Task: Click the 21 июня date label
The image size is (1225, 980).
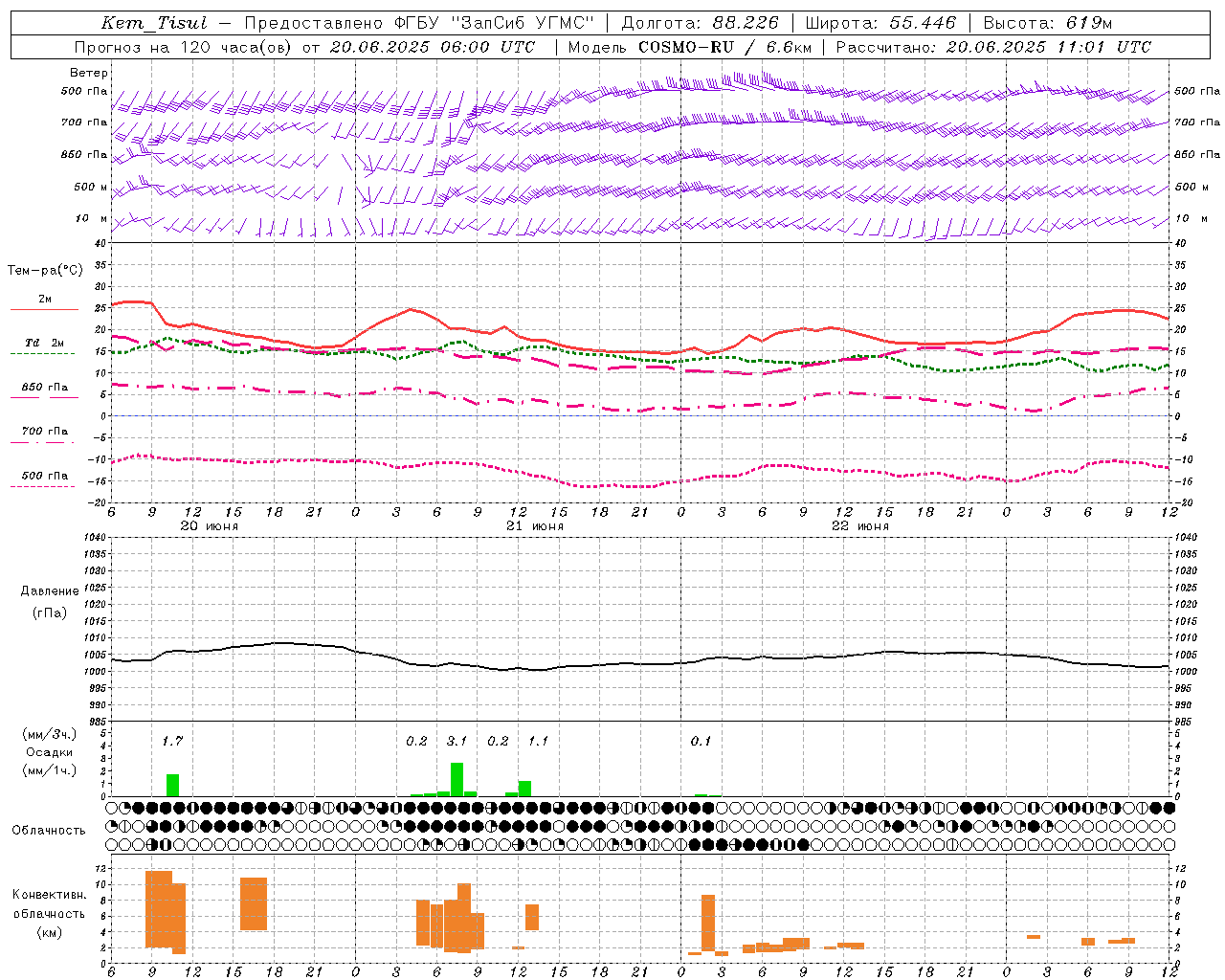Action: pyautogui.click(x=535, y=526)
